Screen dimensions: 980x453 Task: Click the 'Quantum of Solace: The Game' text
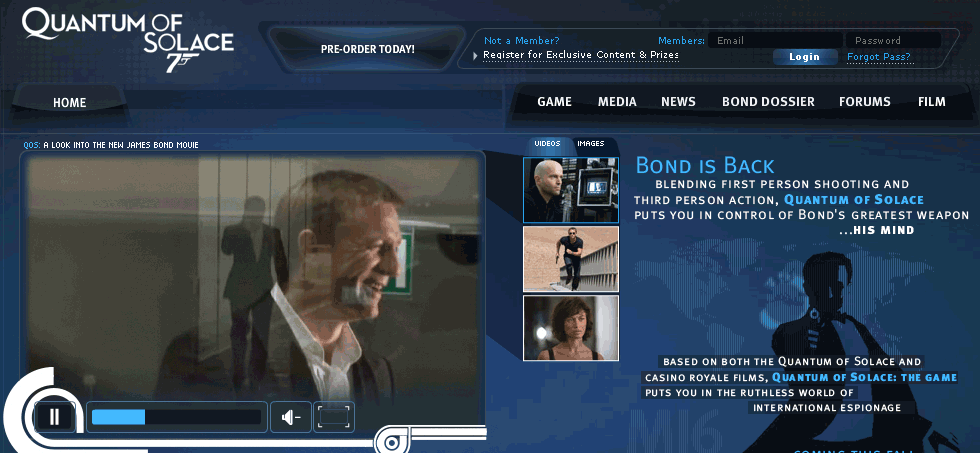(864, 377)
